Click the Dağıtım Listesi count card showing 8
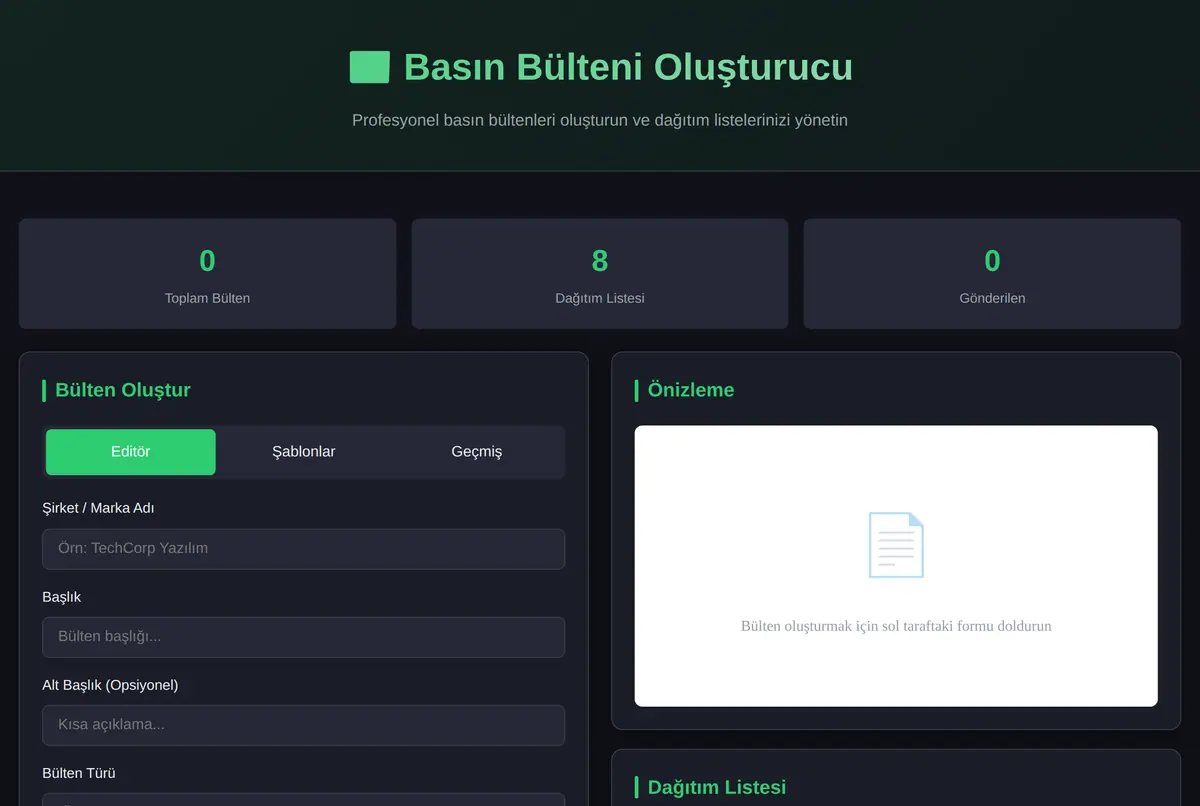 (x=600, y=274)
